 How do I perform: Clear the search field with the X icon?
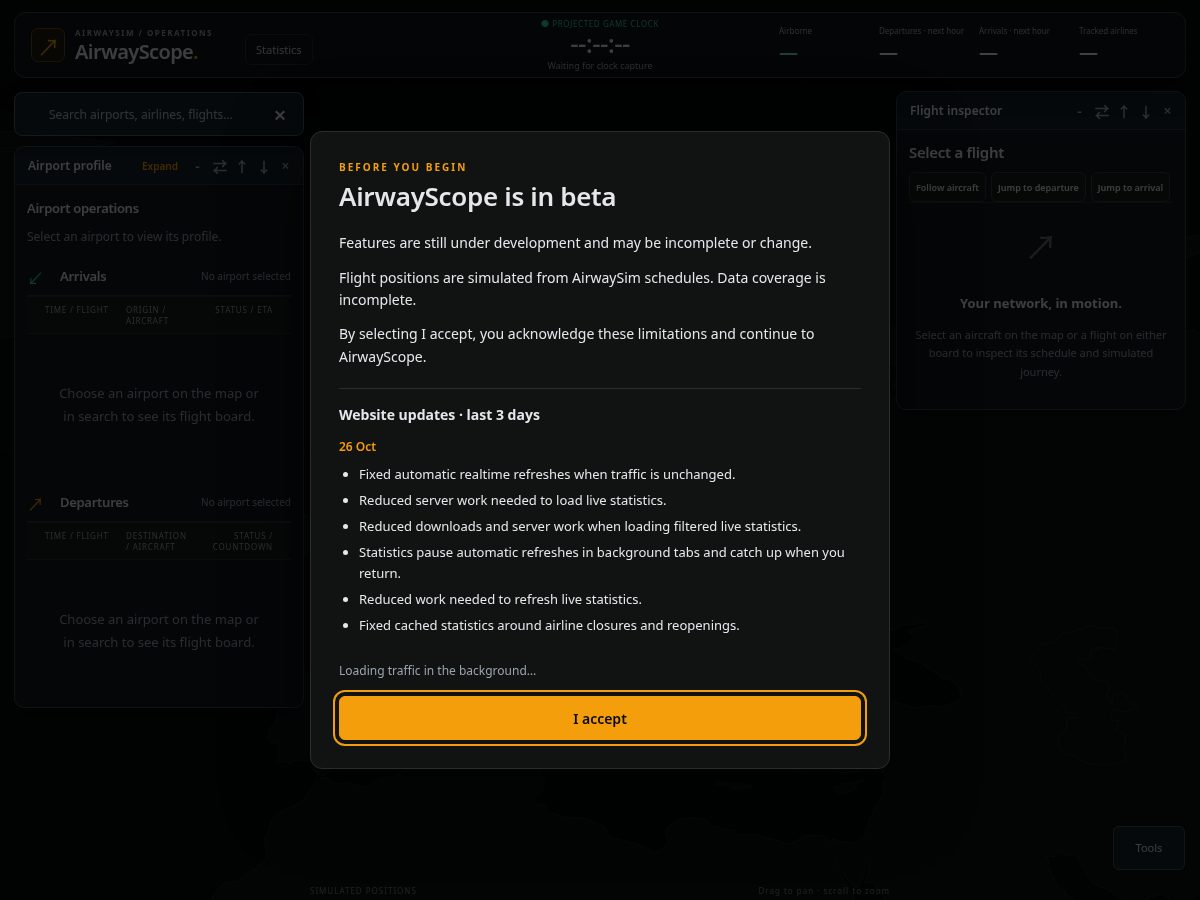(280, 115)
